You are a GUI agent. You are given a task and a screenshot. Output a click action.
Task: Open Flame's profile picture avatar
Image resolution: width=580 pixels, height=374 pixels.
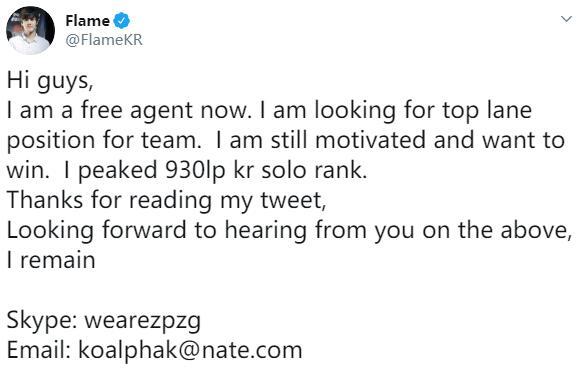point(30,30)
